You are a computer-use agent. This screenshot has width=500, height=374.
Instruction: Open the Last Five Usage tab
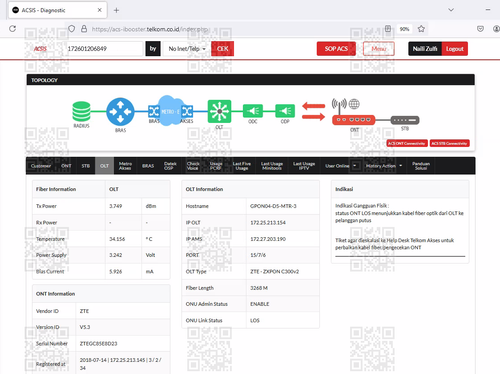242,166
